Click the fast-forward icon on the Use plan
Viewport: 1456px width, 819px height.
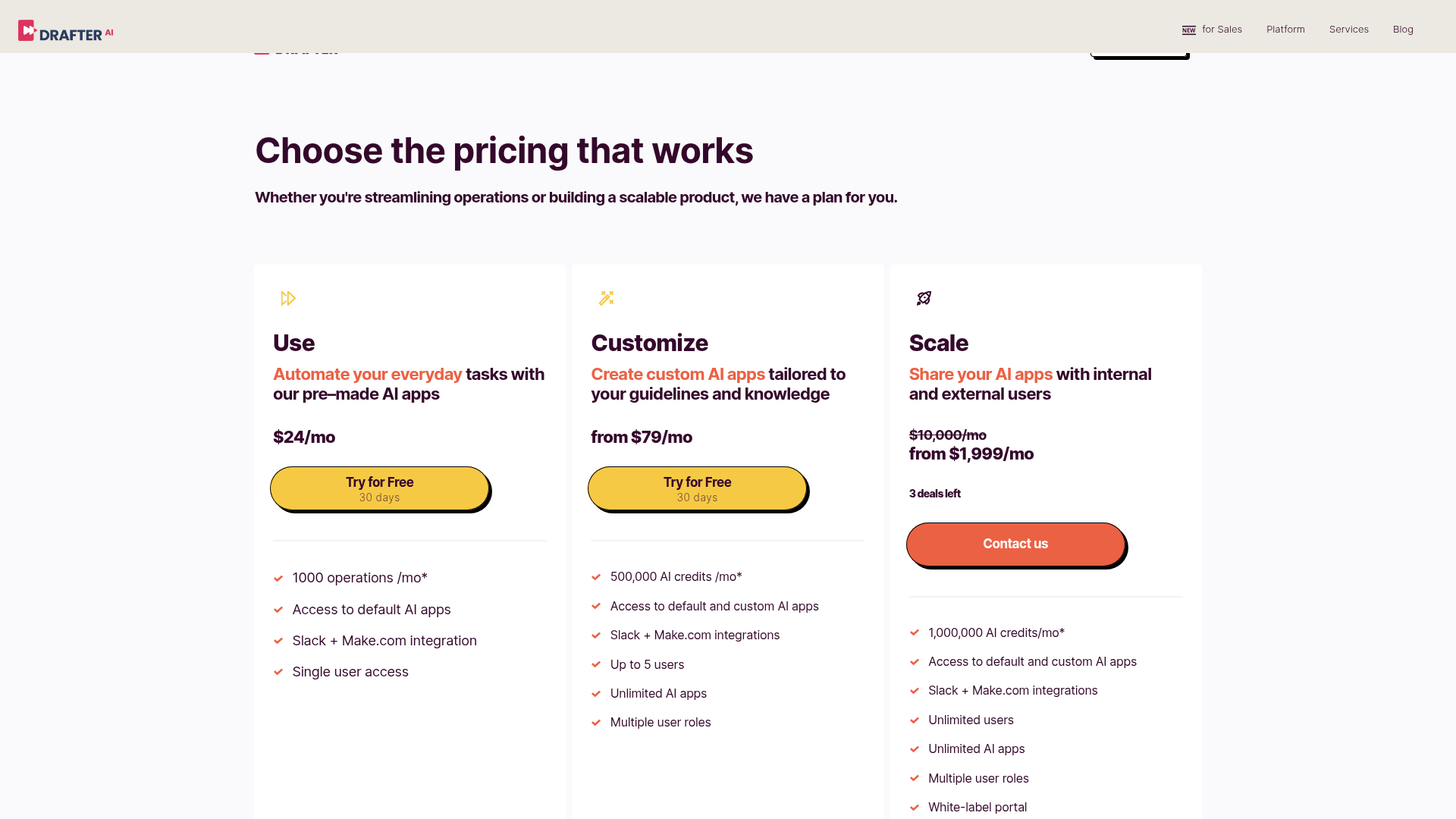click(x=288, y=298)
